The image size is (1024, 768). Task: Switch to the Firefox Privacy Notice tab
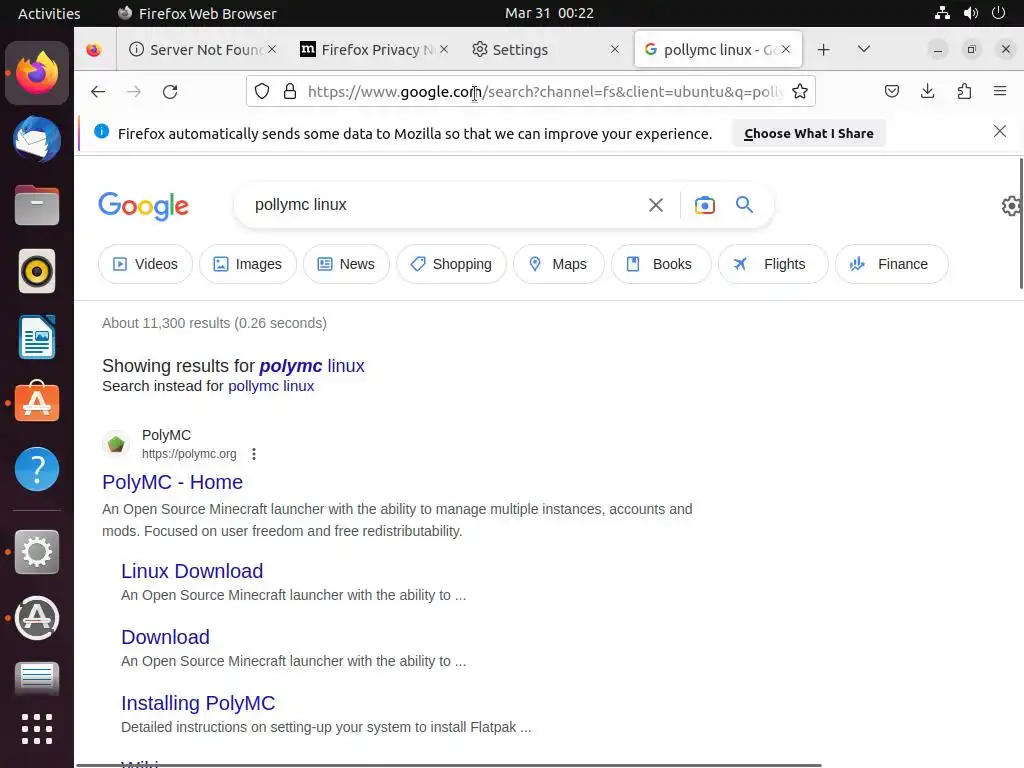pos(374,50)
